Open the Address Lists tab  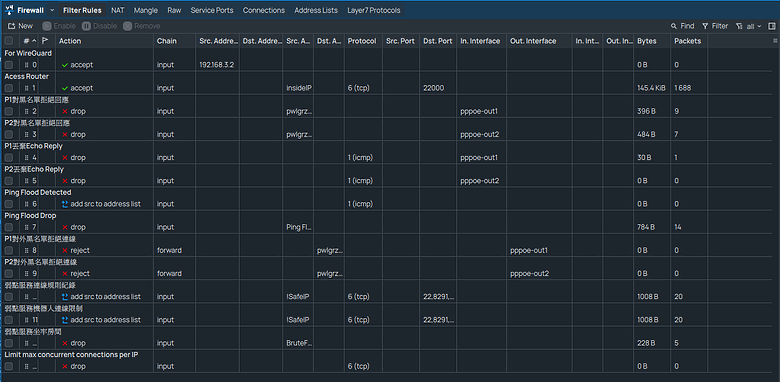pyautogui.click(x=316, y=10)
